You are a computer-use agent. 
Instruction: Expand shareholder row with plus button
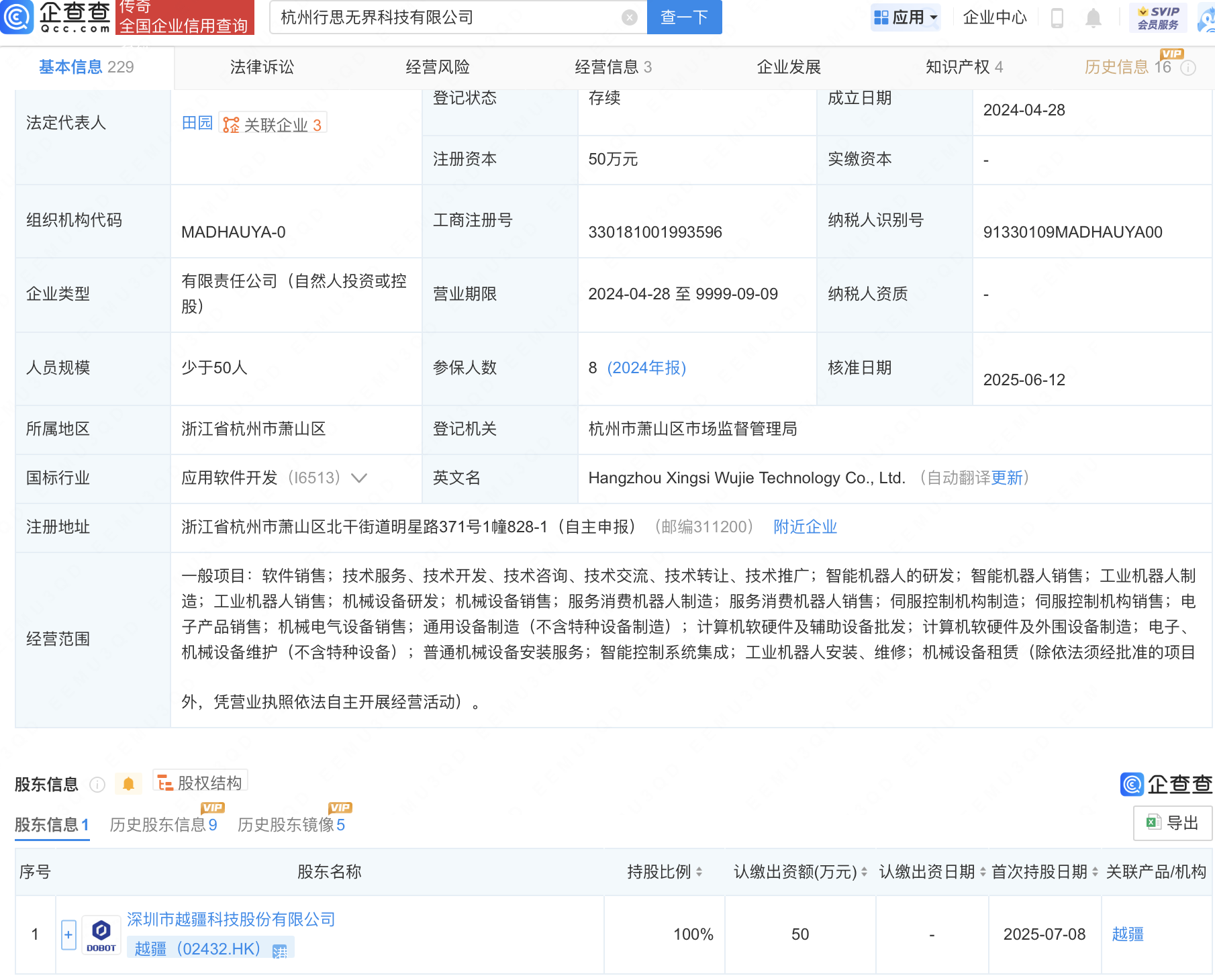point(68,934)
